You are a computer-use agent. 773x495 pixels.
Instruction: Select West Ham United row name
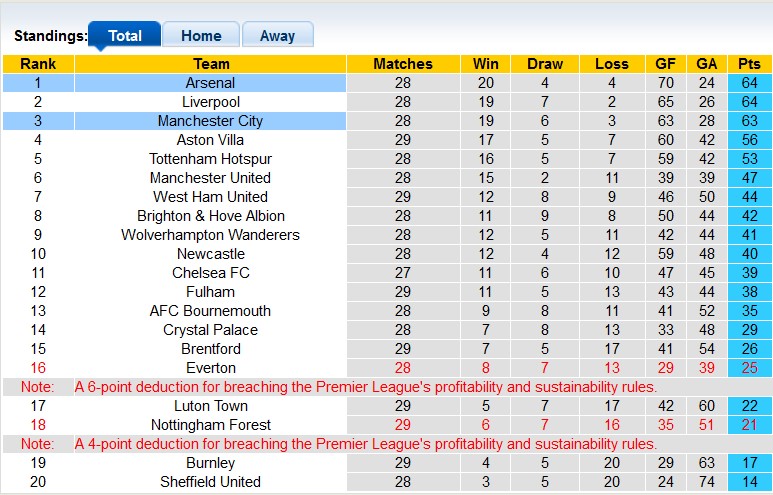(x=211, y=197)
